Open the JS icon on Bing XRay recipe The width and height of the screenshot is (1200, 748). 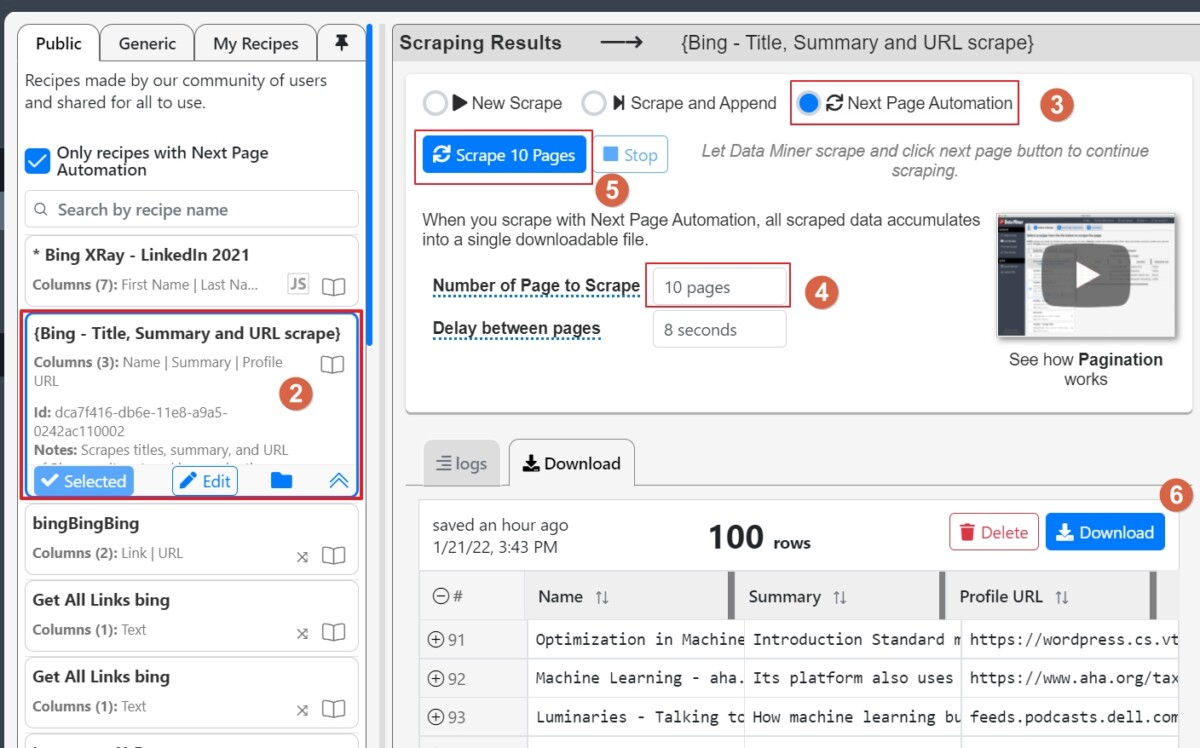pyautogui.click(x=298, y=285)
